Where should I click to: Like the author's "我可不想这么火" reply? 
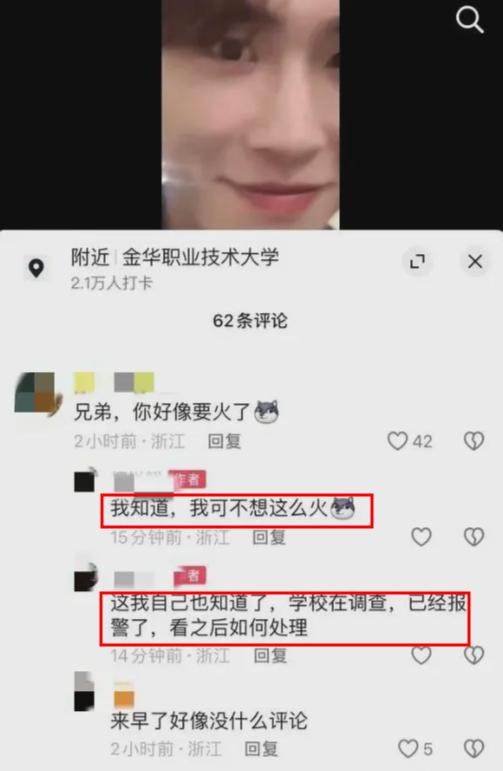coord(421,536)
